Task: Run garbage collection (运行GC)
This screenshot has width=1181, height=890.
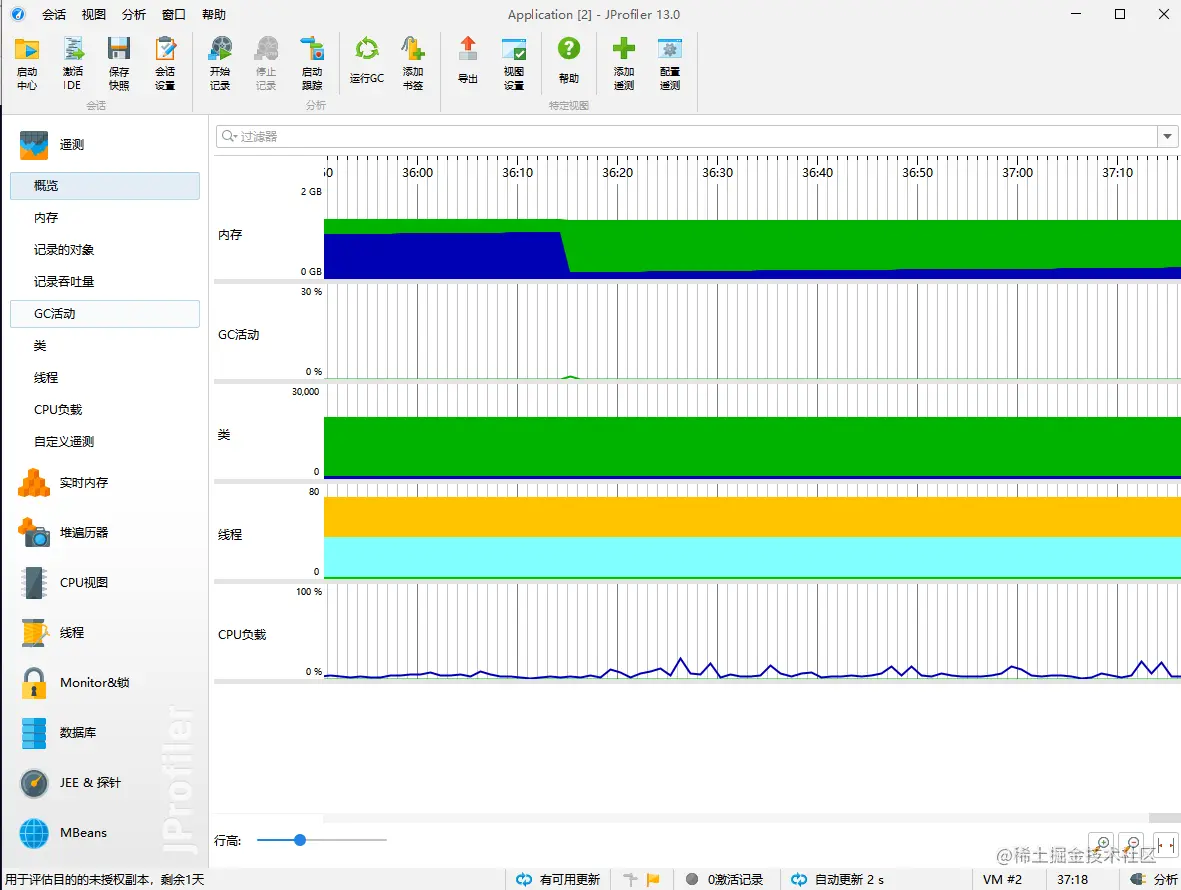Action: click(x=367, y=60)
